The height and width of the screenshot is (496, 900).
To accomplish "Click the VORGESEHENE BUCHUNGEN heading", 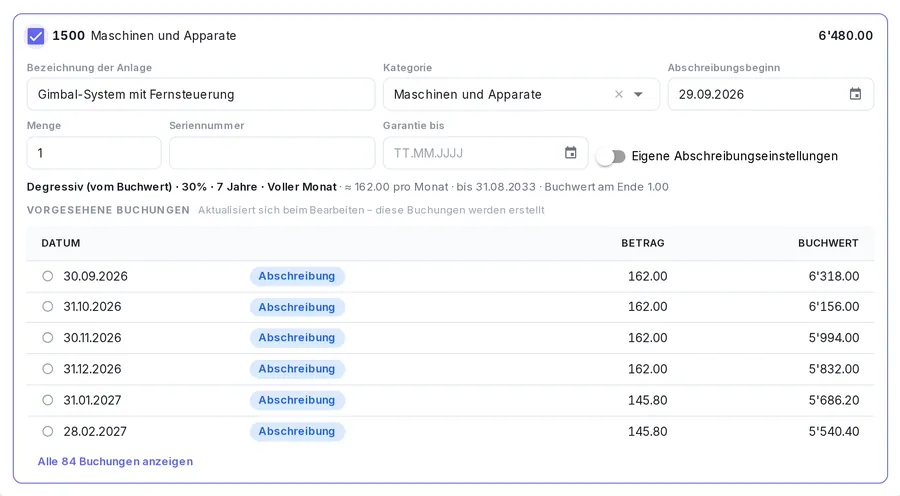I will (x=108, y=210).
